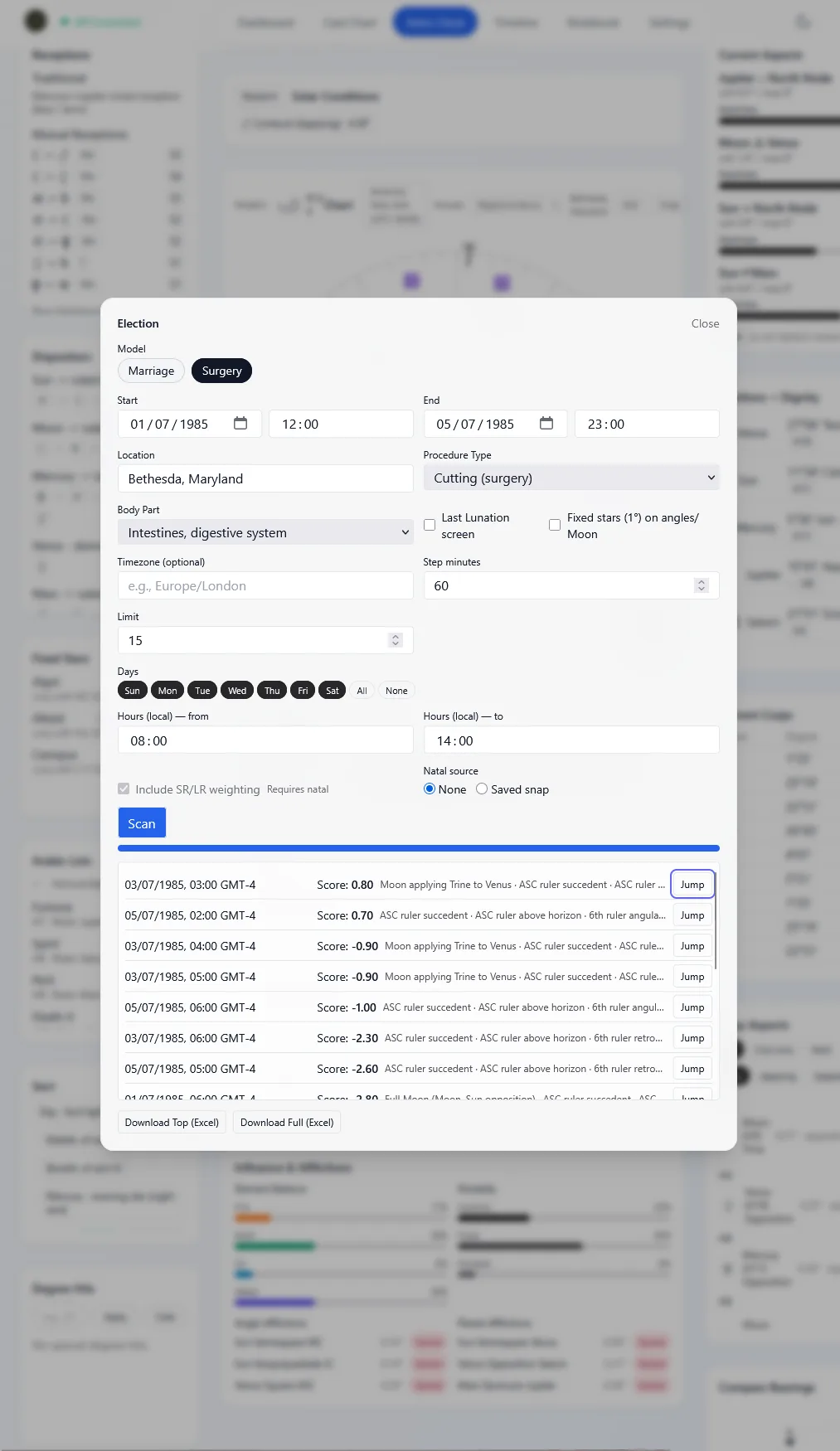Screen dimensions: 840x1451
Task: Open the Start date calendar picker icon
Action: [x=240, y=424]
